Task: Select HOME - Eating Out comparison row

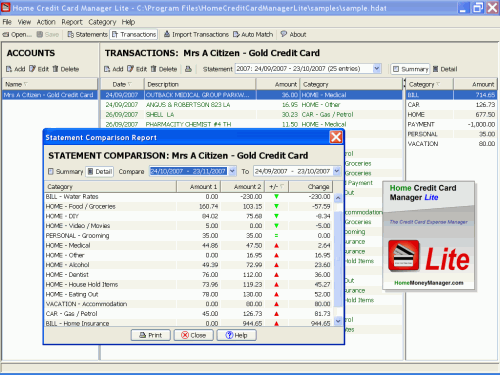Action: 189,294
